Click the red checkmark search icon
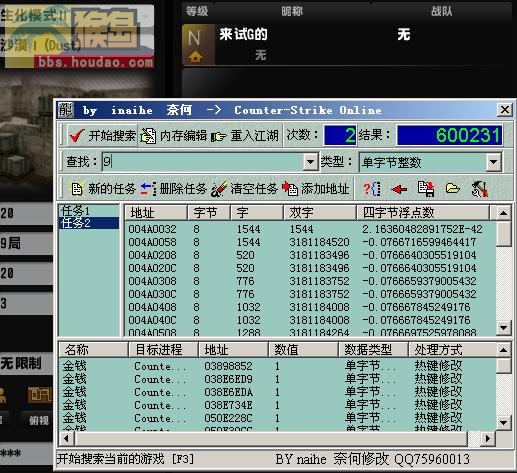This screenshot has width=517, height=473. [x=77, y=135]
